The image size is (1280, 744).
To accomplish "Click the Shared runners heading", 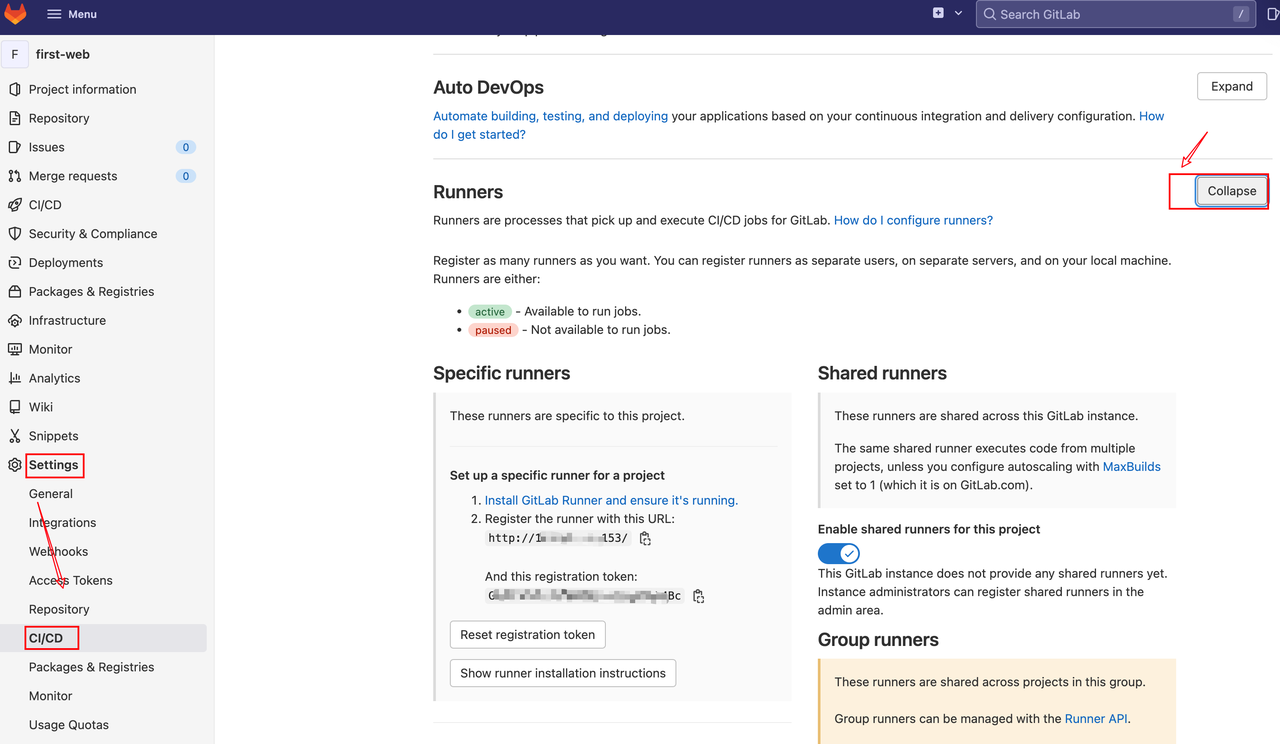I will [x=882, y=373].
